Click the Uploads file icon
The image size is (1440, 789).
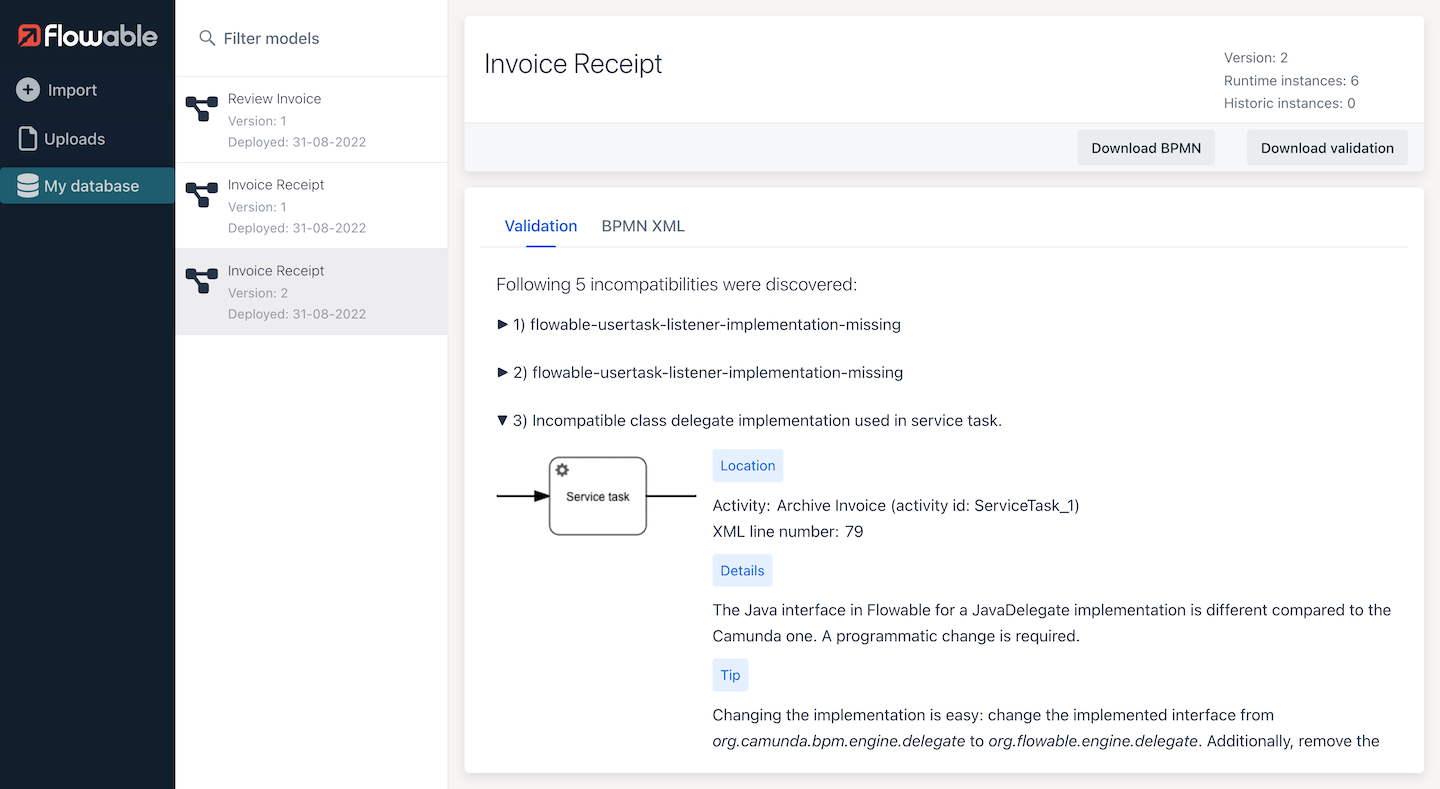[x=28, y=139]
